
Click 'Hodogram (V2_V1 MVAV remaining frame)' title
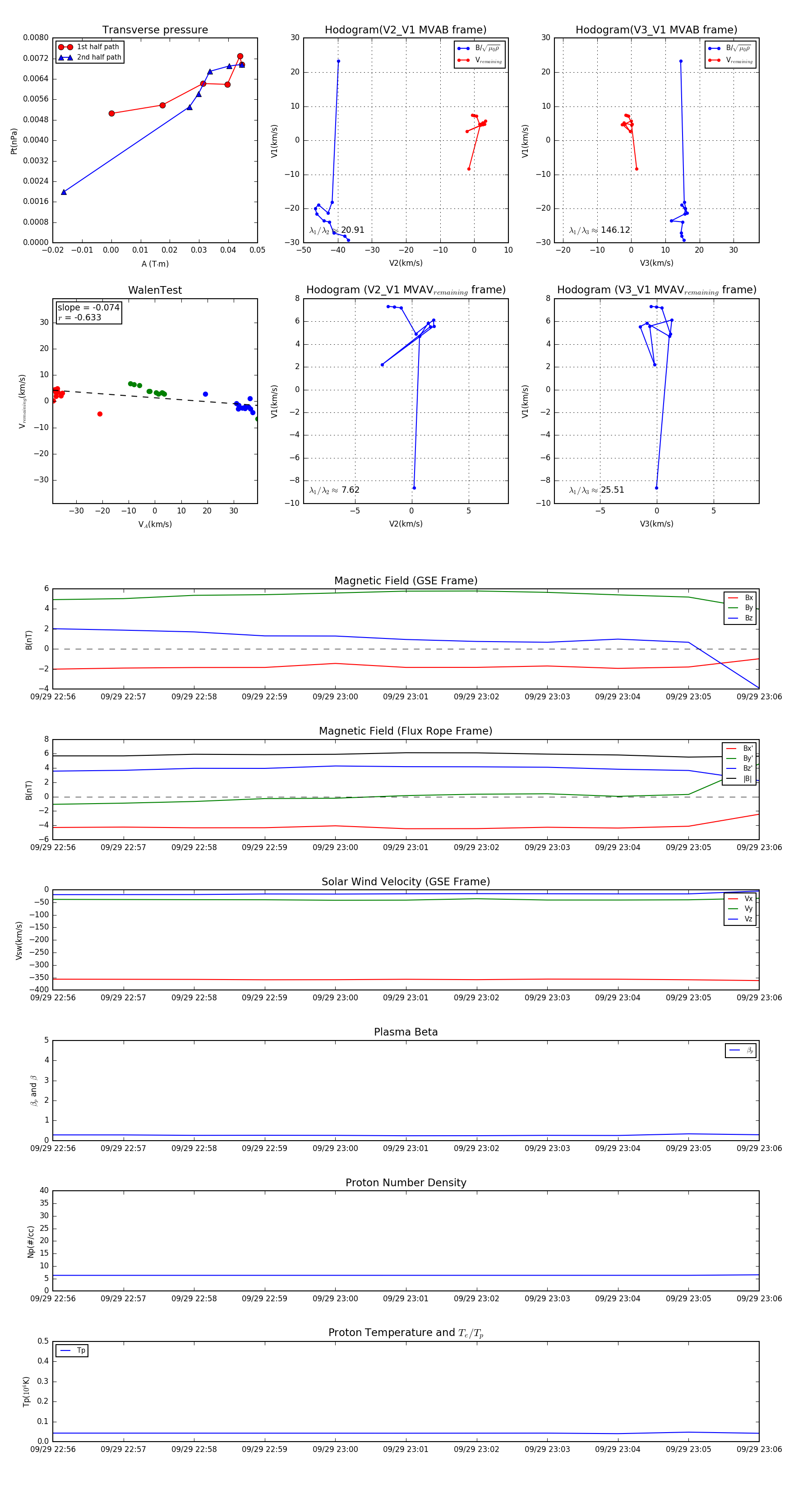click(406, 290)
